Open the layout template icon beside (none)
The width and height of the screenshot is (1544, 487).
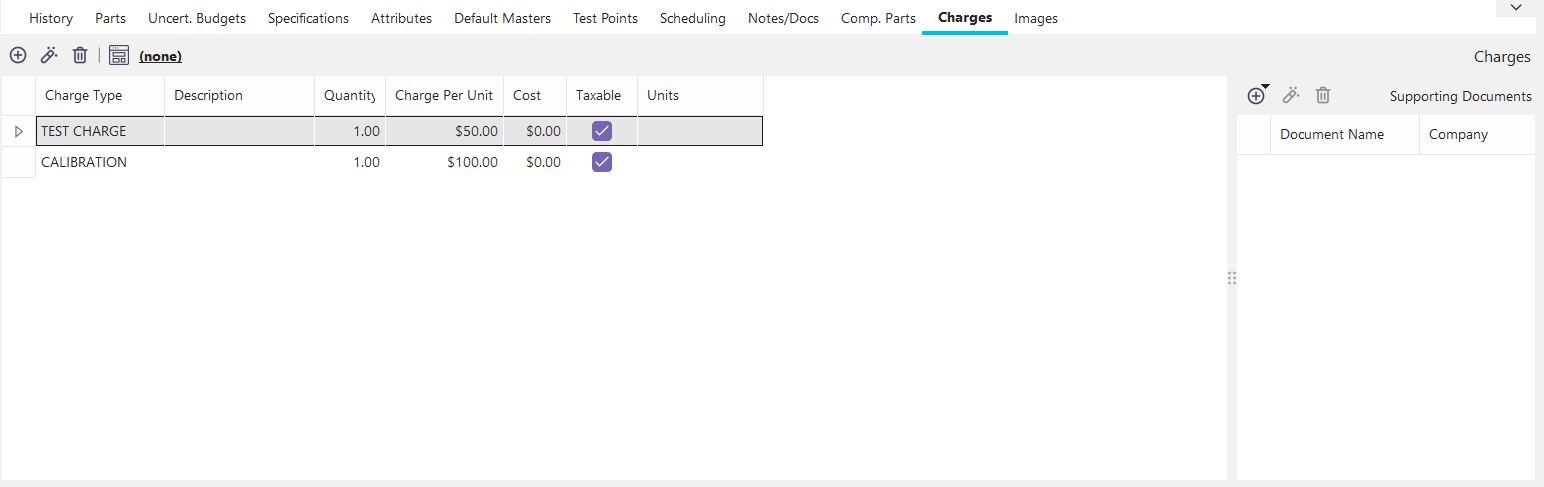click(x=119, y=56)
